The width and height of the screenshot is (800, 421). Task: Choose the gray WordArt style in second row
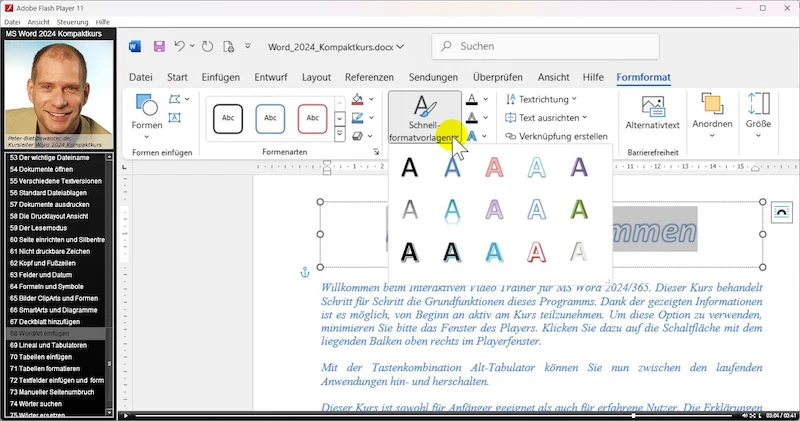pyautogui.click(x=410, y=210)
